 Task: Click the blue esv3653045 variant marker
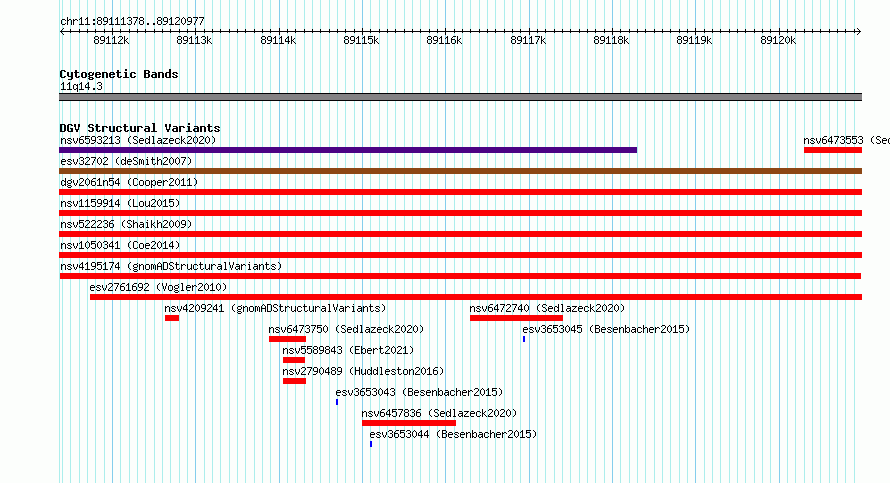coord(524,339)
